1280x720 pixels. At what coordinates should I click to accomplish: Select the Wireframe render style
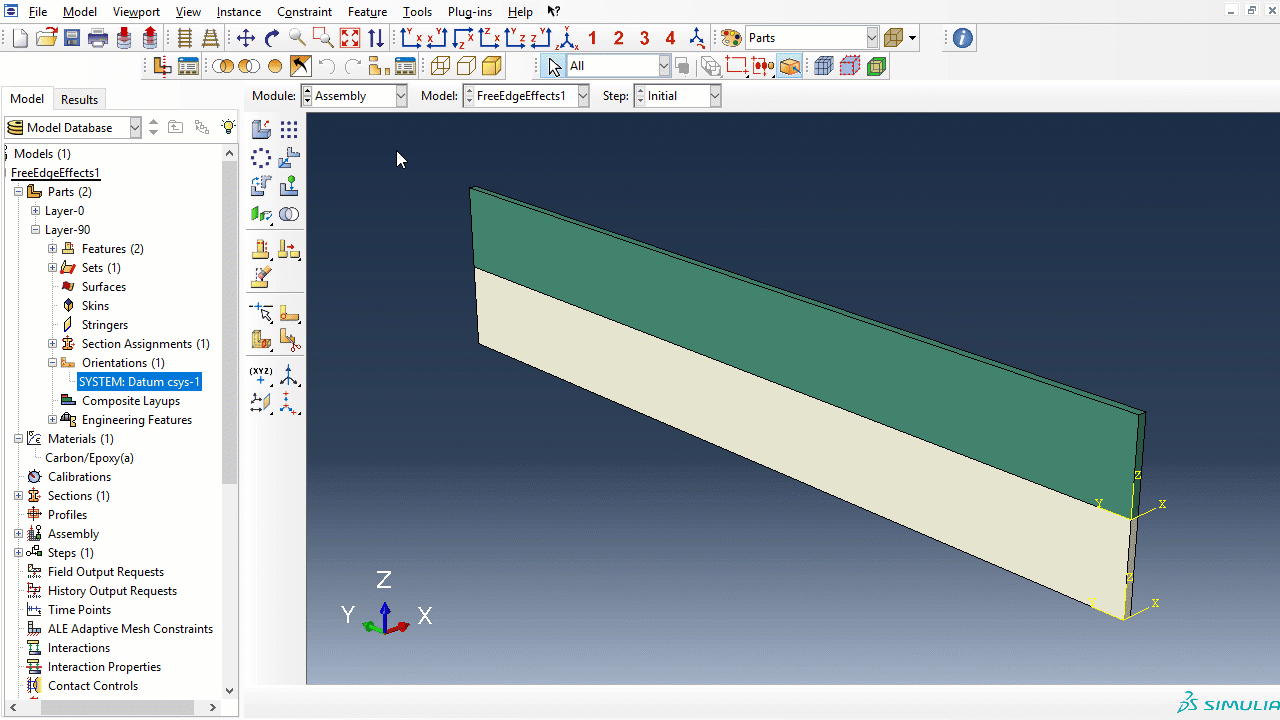pyautogui.click(x=440, y=66)
